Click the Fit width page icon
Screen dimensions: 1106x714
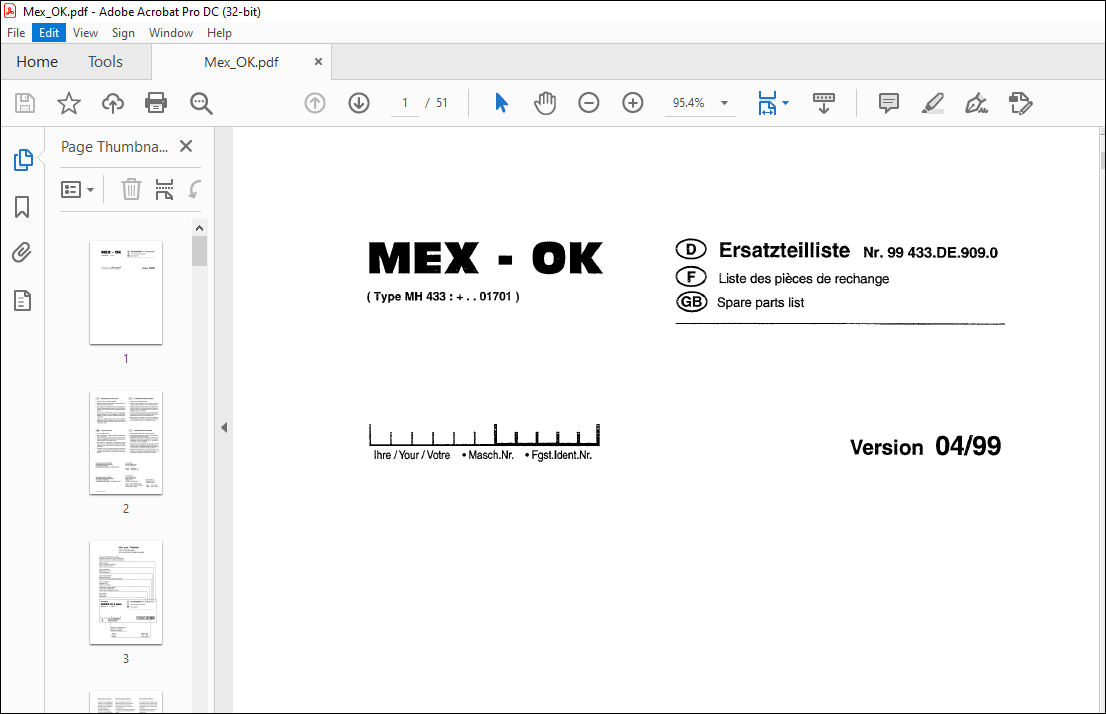(767, 103)
